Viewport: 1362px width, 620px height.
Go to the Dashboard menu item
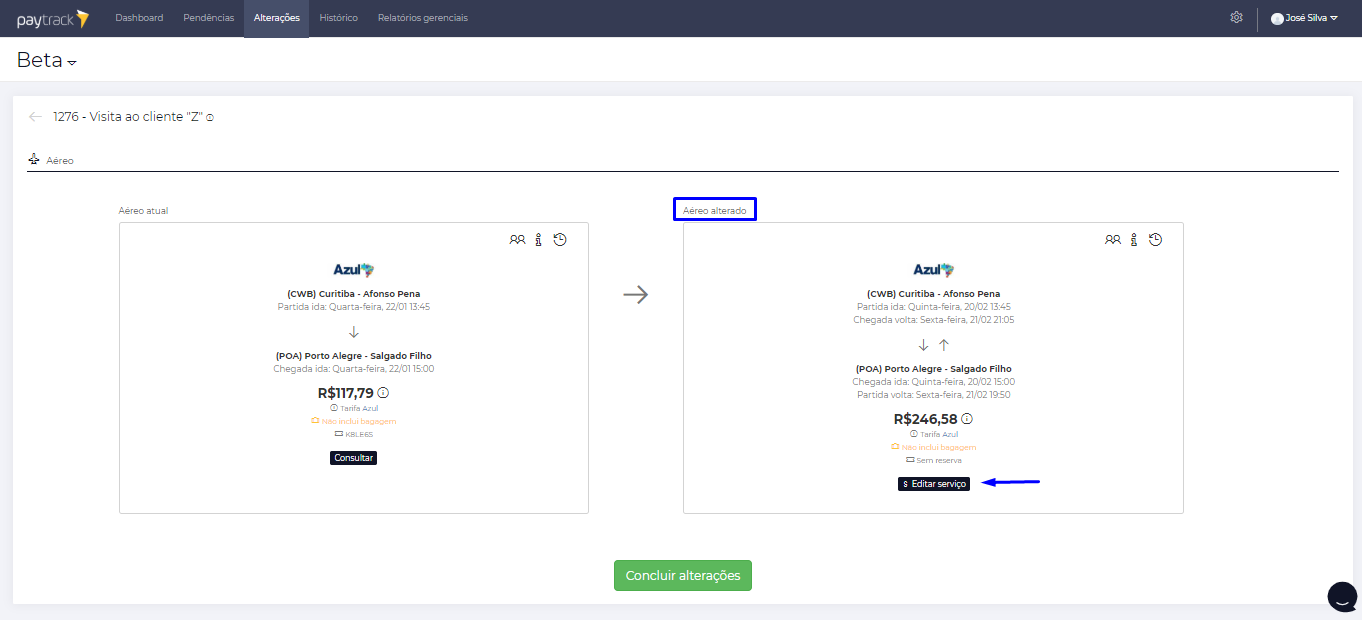[x=139, y=18]
